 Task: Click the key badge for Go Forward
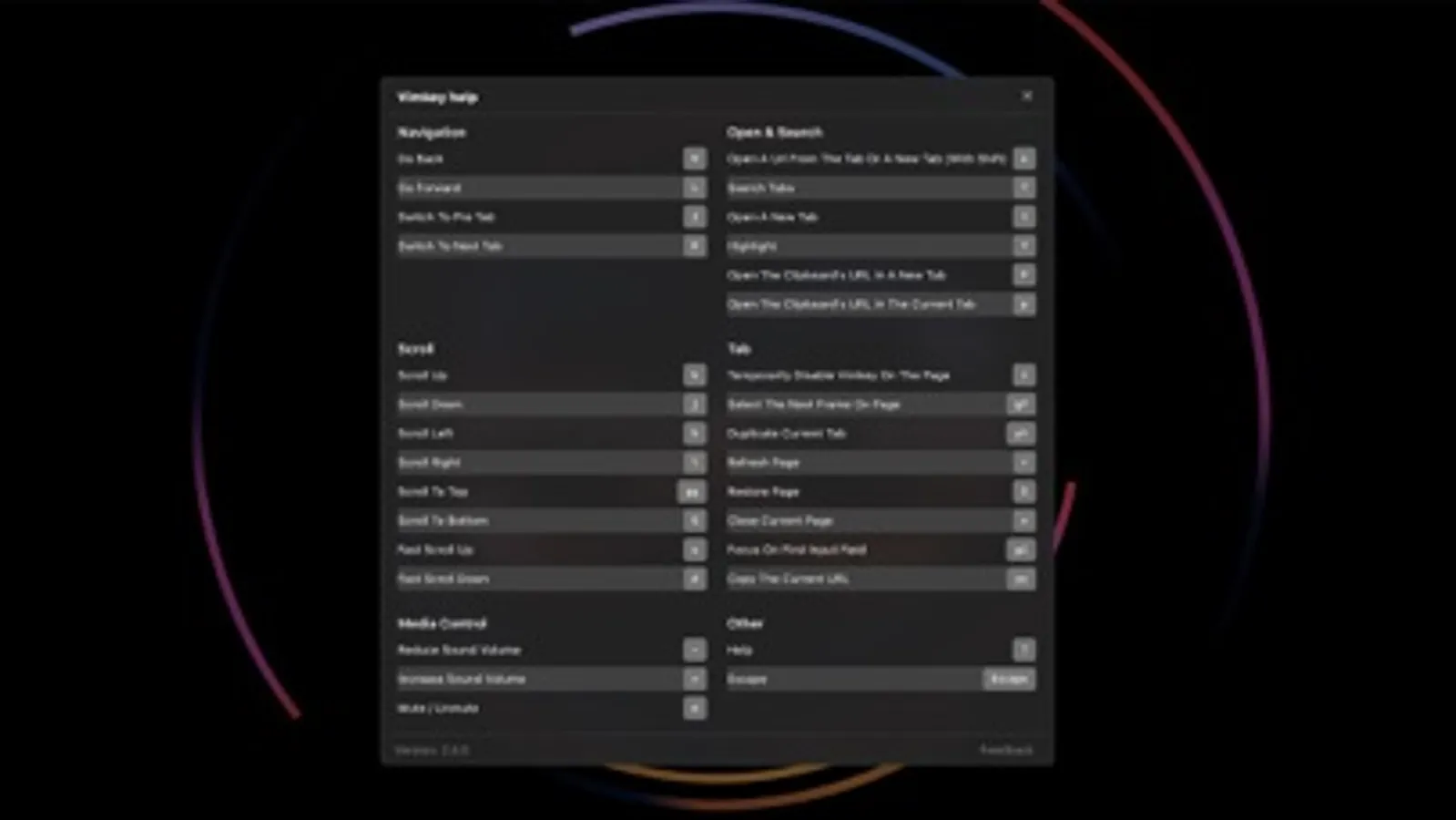695,188
